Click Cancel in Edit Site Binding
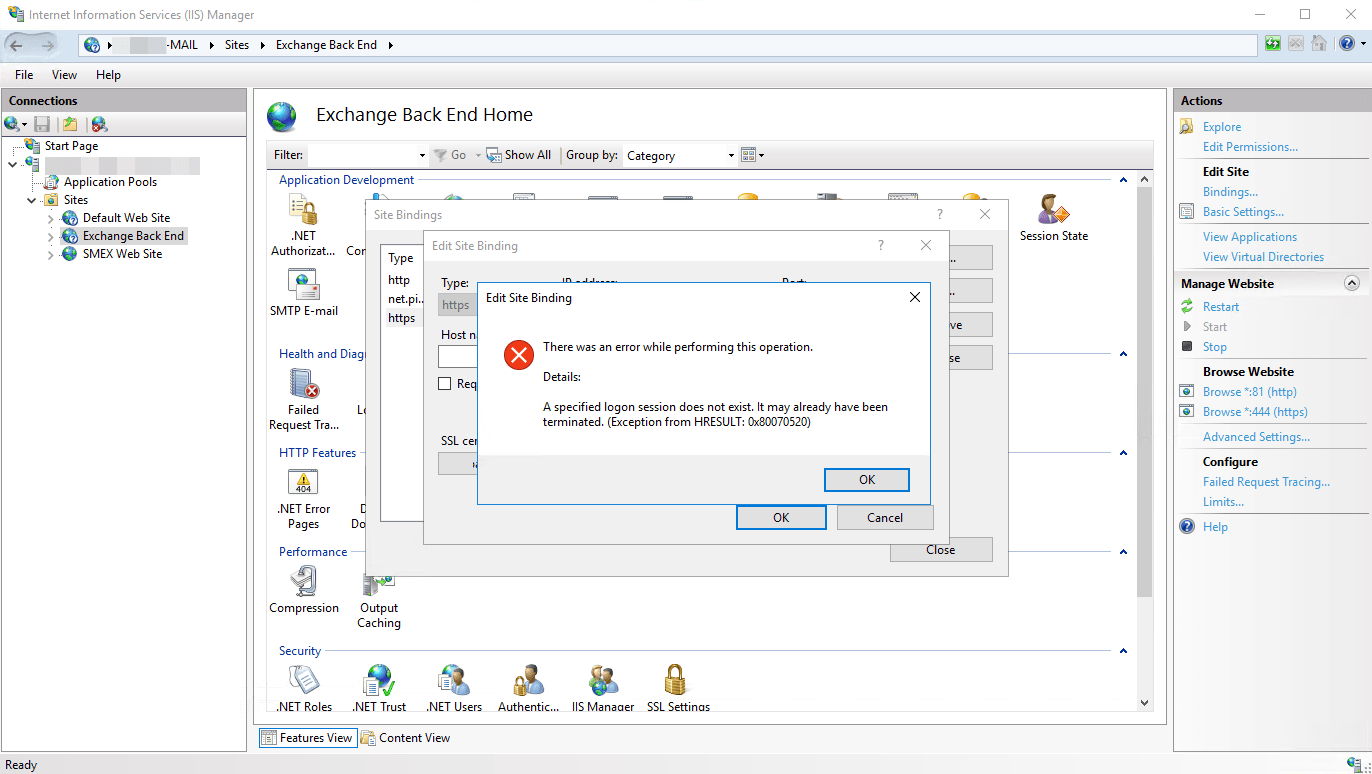This screenshot has height=774, width=1372. point(884,518)
